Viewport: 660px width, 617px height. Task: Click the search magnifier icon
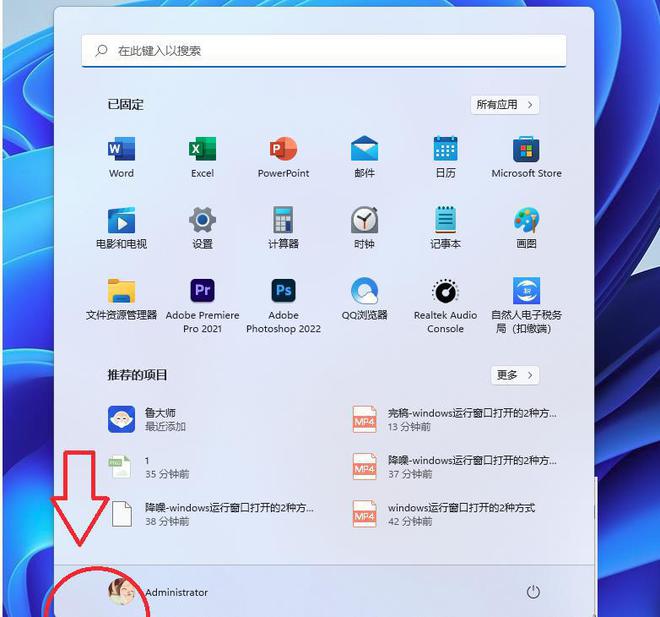click(x=101, y=51)
